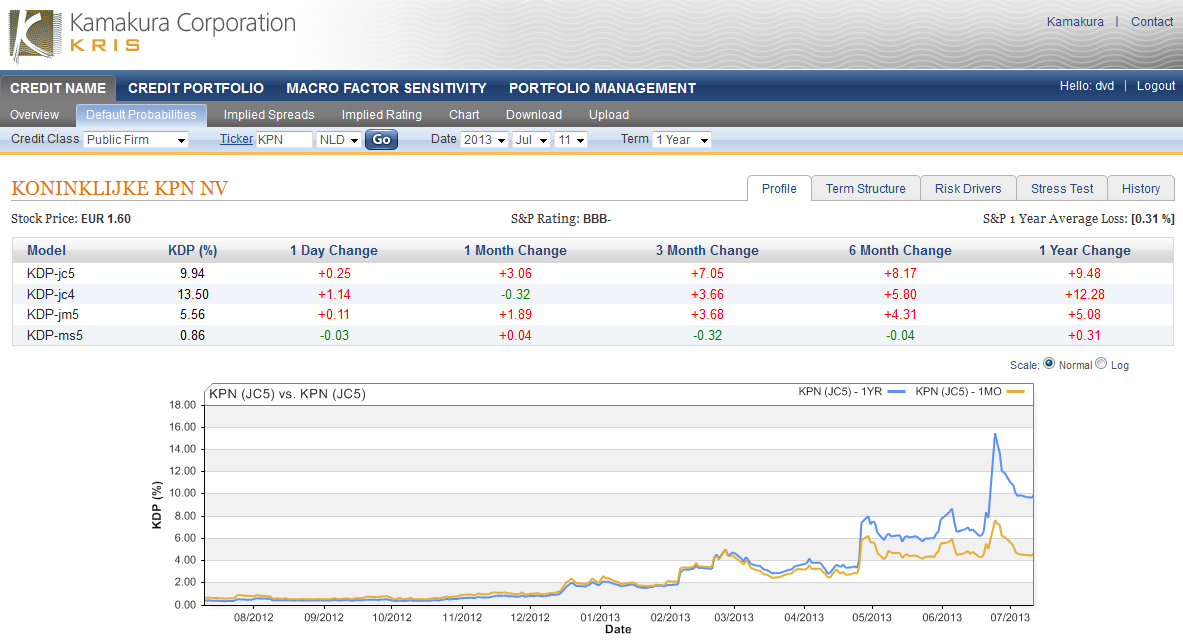This screenshot has width=1183, height=642.
Task: Select the Normal scale radio button
Action: [1049, 364]
